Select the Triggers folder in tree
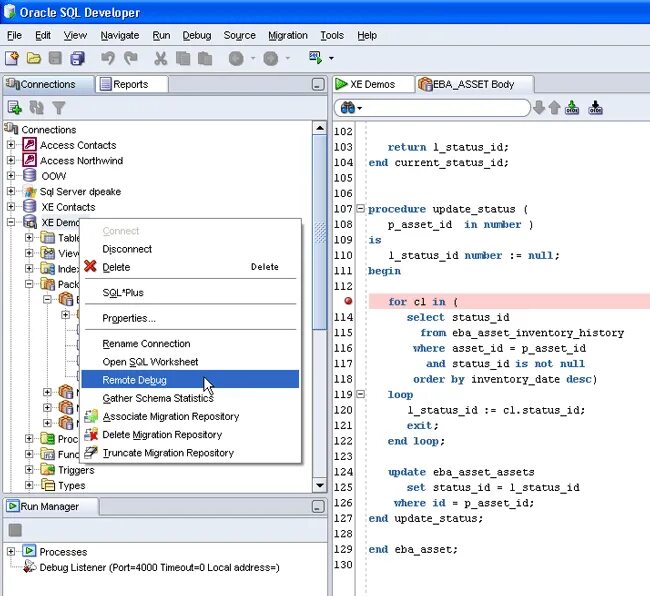650x596 pixels. [76, 470]
